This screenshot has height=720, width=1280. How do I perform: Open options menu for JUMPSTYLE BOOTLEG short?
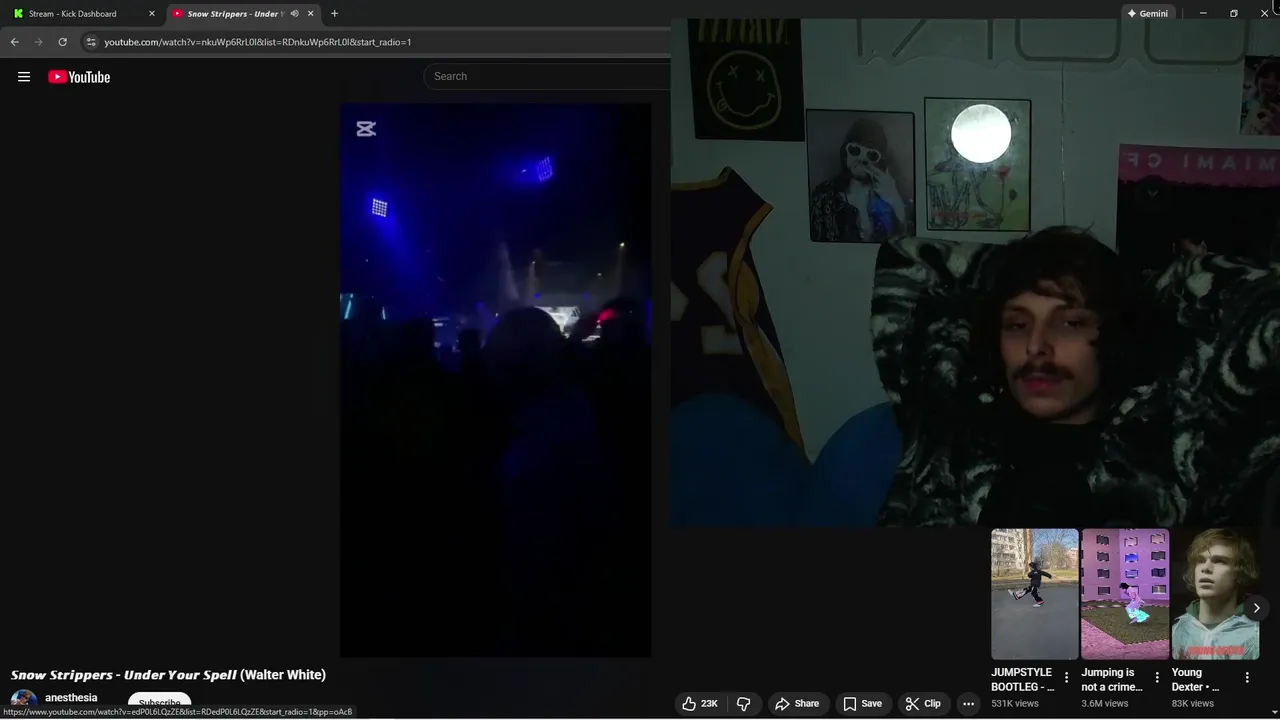coord(1066,678)
